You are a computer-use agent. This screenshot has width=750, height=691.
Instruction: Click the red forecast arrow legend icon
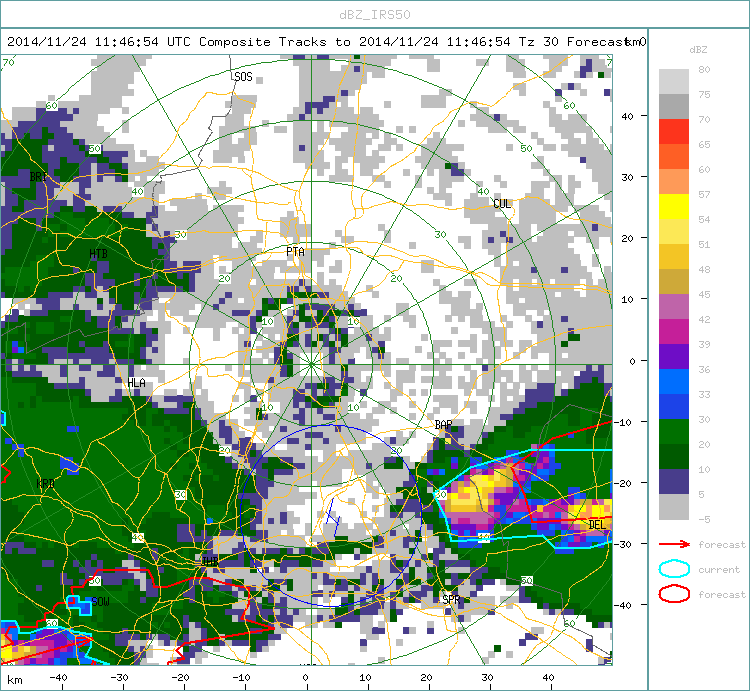pyautogui.click(x=674, y=544)
